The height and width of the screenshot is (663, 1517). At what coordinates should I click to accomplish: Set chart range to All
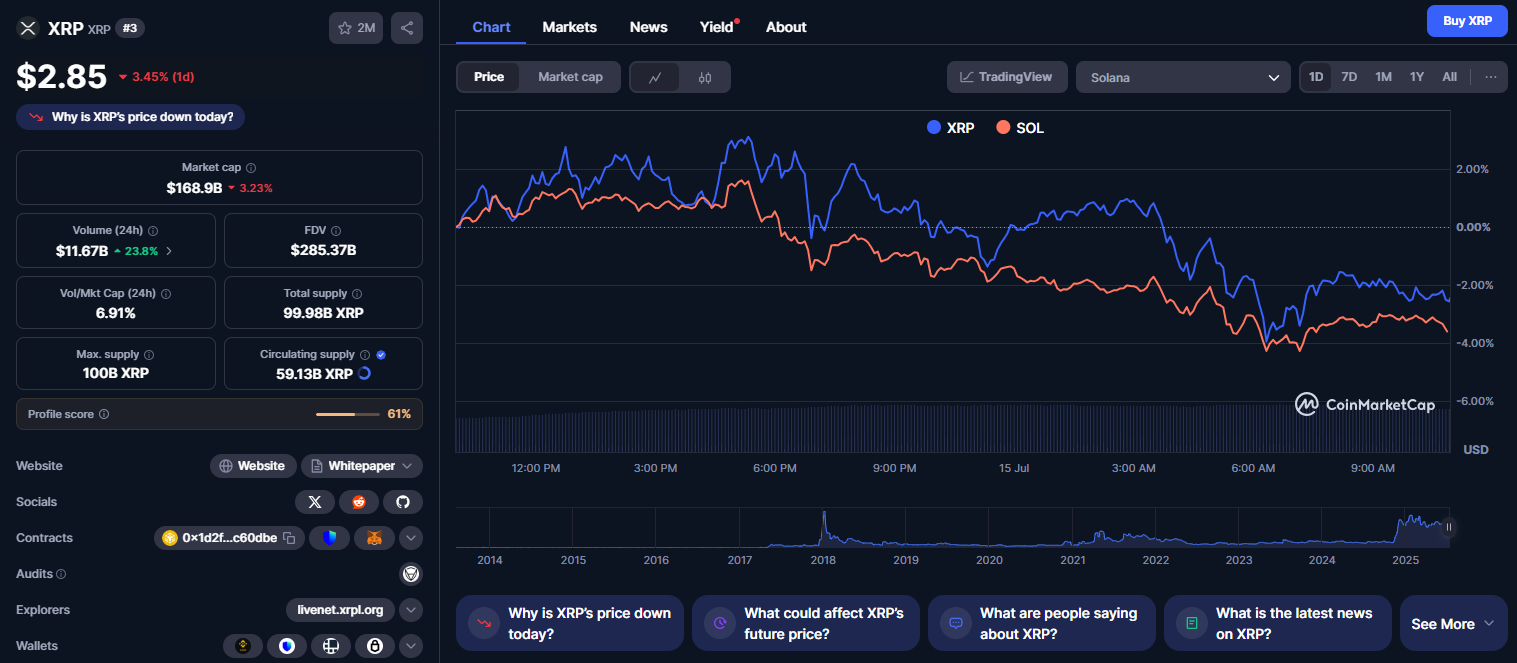1450,77
